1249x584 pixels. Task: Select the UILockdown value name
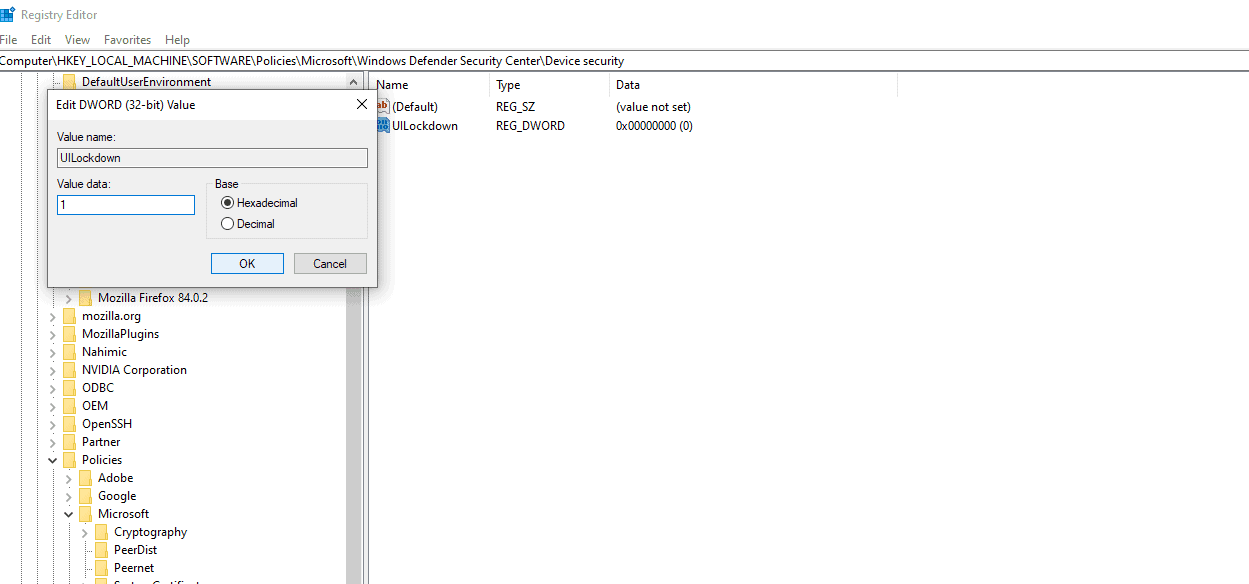point(425,126)
